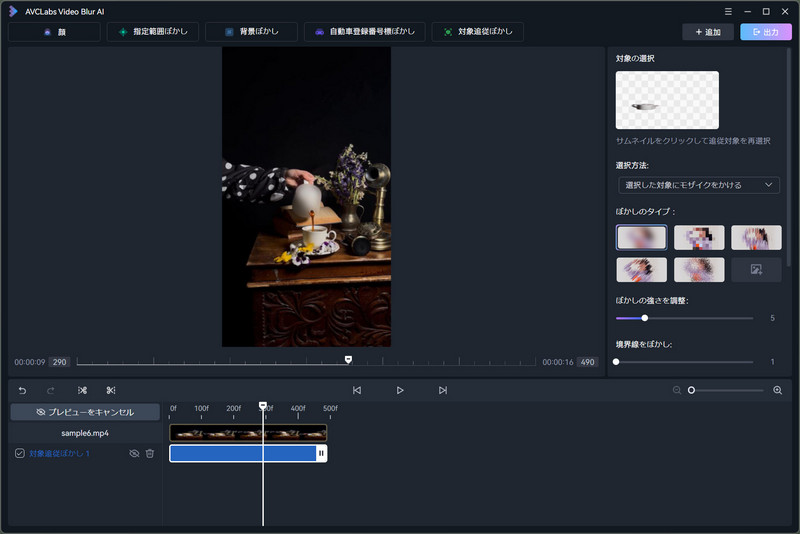Click the tracked object thumbnail to reselect
Viewport: 800px width, 534px height.
pyautogui.click(x=667, y=100)
